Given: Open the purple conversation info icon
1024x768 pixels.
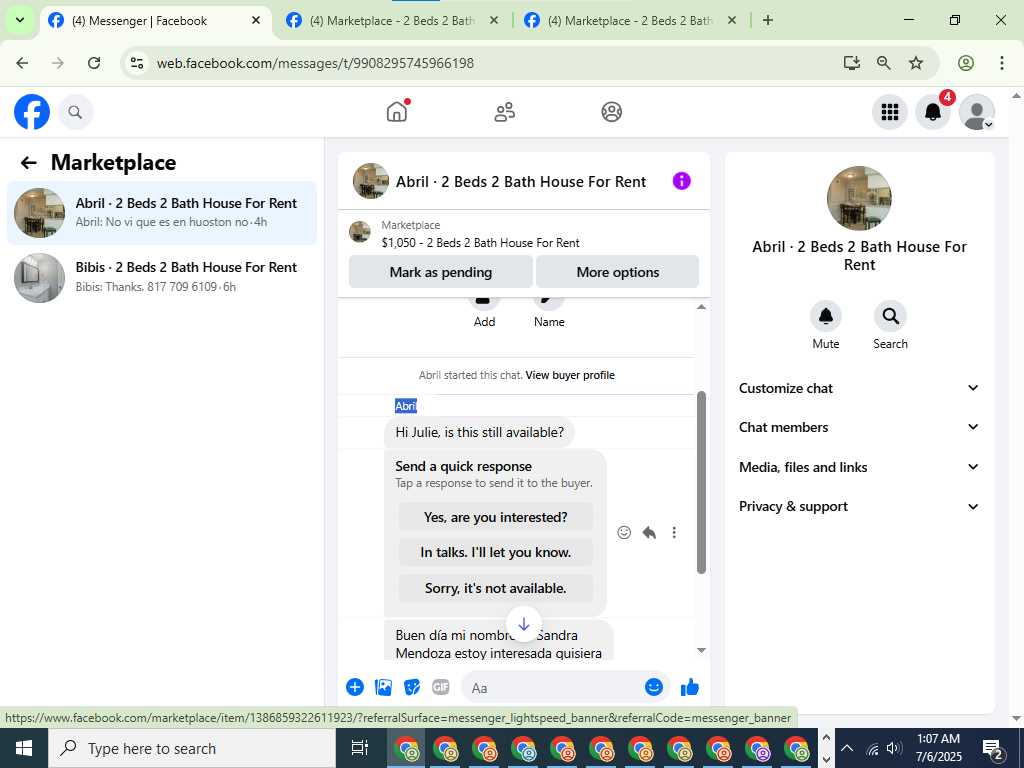Looking at the screenshot, I should pyautogui.click(x=681, y=181).
